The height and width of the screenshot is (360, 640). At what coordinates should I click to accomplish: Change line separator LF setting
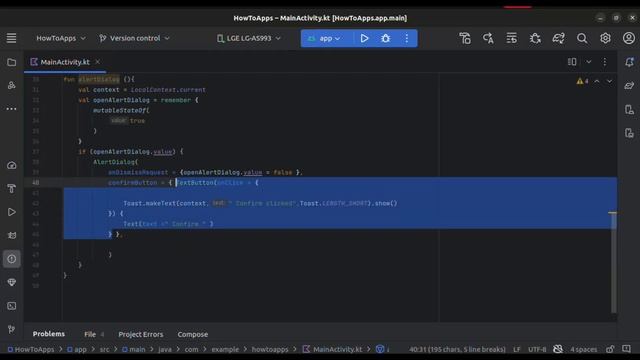point(517,349)
